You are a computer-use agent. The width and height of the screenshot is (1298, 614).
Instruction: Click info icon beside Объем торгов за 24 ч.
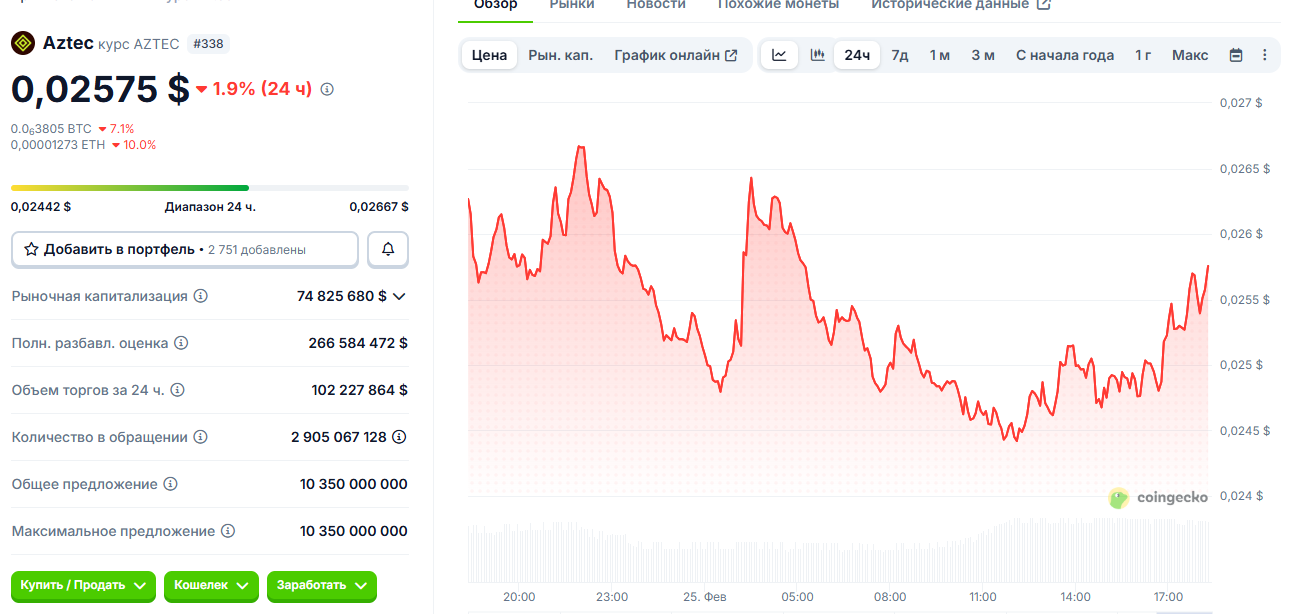(177, 390)
